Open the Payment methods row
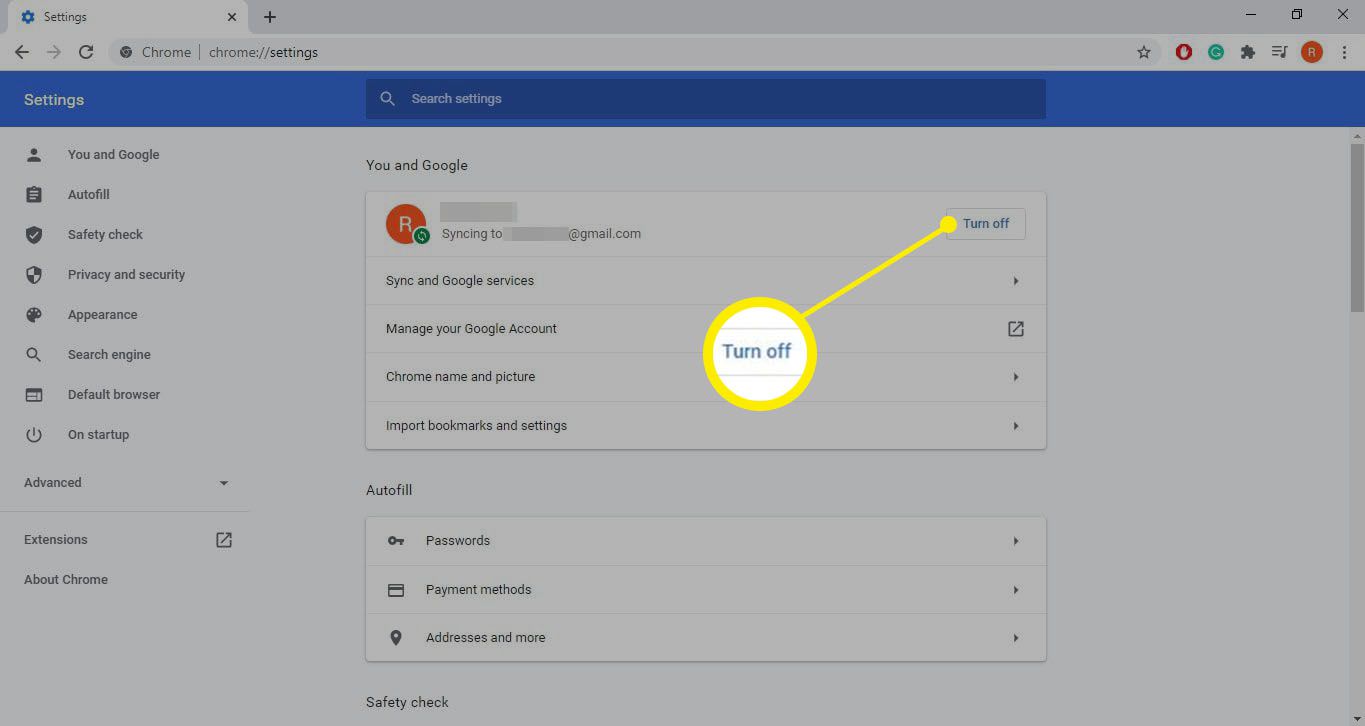This screenshot has height=726, width=1365. pyautogui.click(x=706, y=590)
